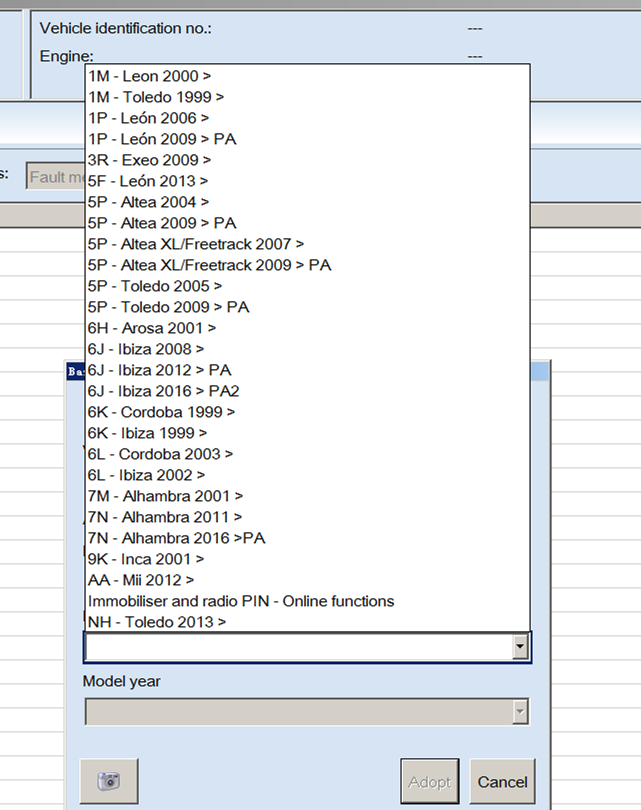The height and width of the screenshot is (810, 641).
Task: Select 6H - Arosa 2001 >
Action: coord(307,328)
